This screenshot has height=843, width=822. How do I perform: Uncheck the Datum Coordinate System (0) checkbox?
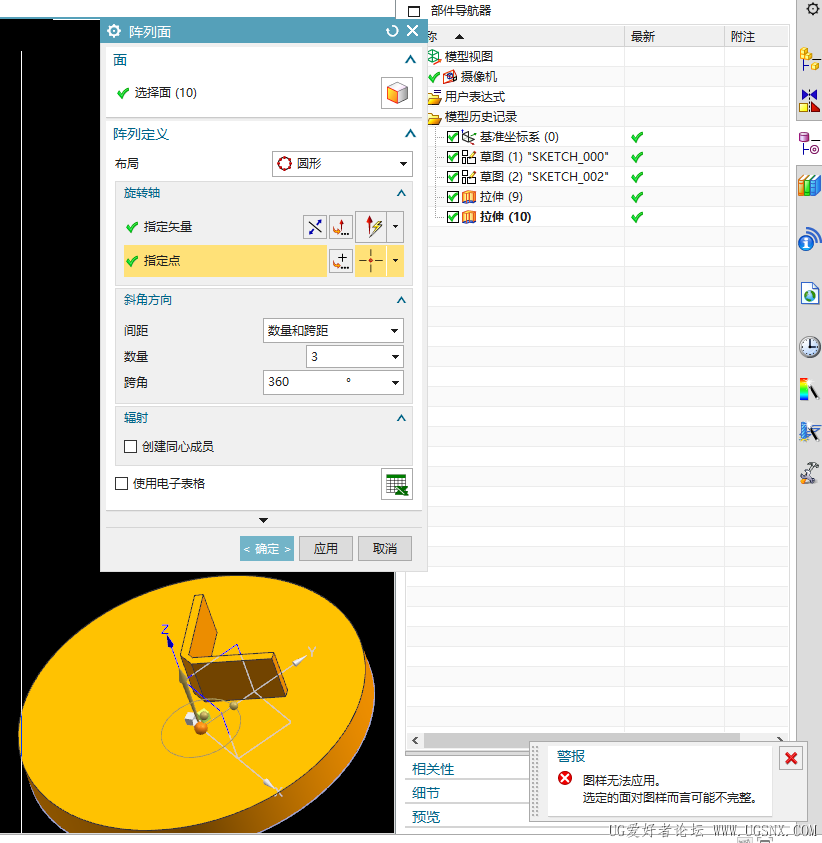tap(453, 137)
